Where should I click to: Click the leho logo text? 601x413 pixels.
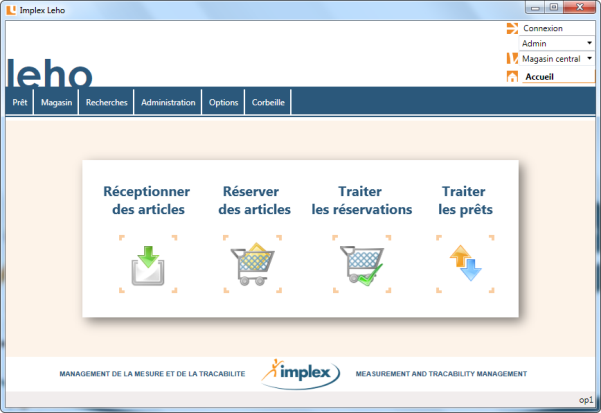coord(49,73)
